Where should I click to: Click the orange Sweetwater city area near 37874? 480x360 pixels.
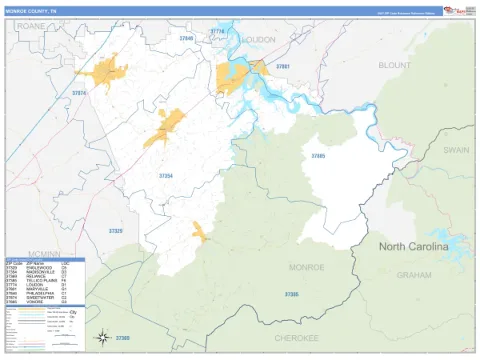tap(106, 72)
